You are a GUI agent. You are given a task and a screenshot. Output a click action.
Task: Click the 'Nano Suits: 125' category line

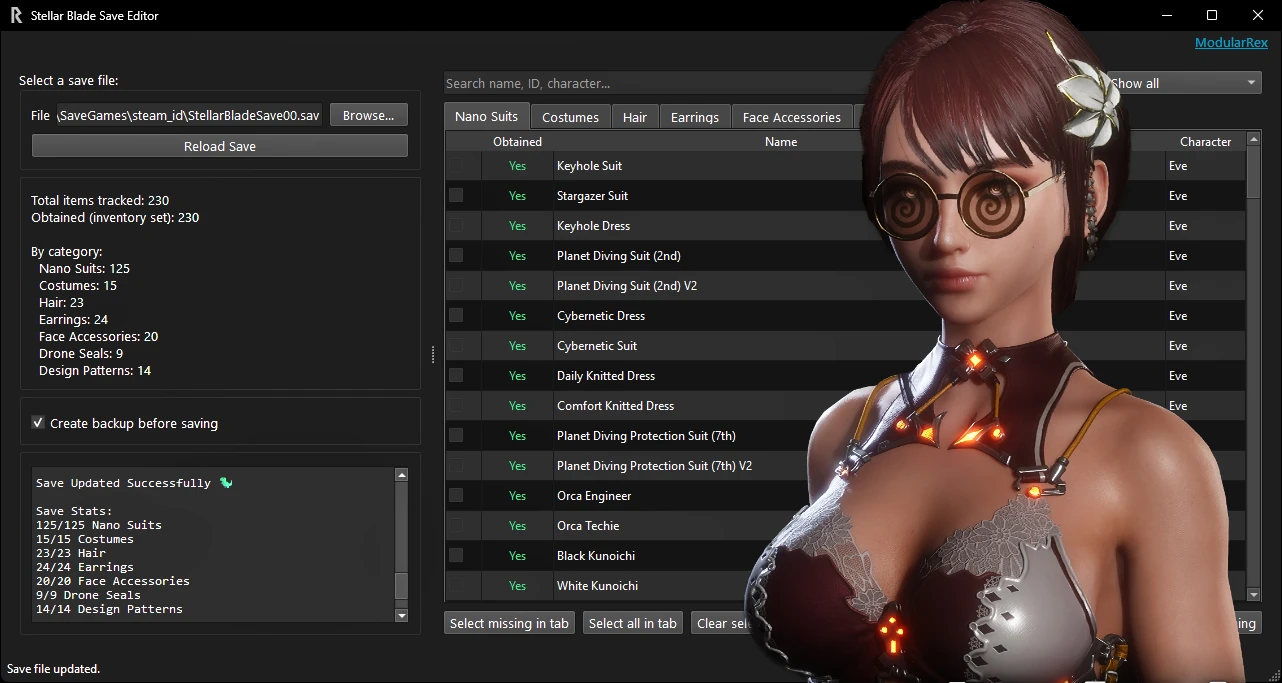pos(84,269)
